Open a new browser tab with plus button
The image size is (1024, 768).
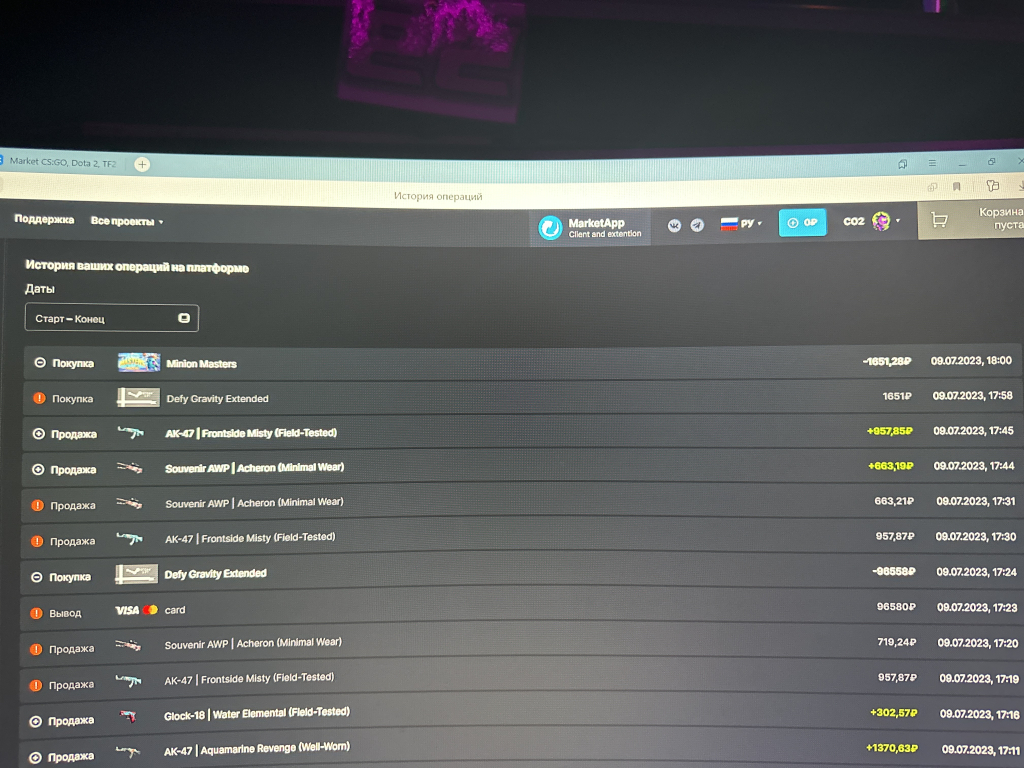pos(142,164)
